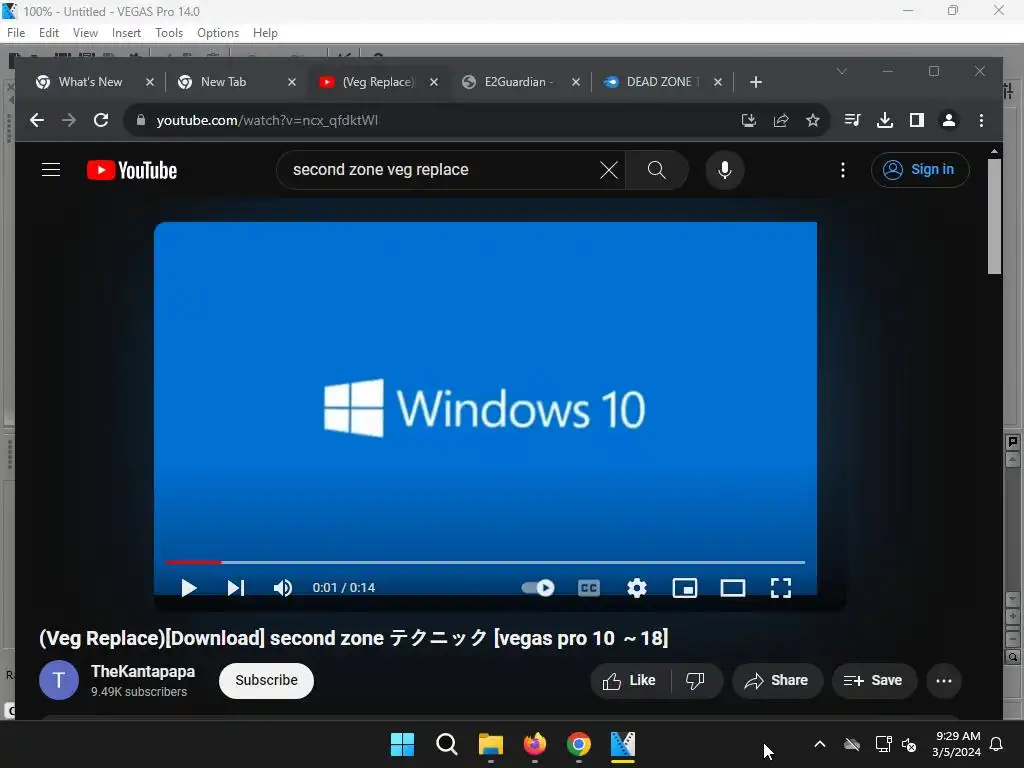Switch to What's New tab

90,82
